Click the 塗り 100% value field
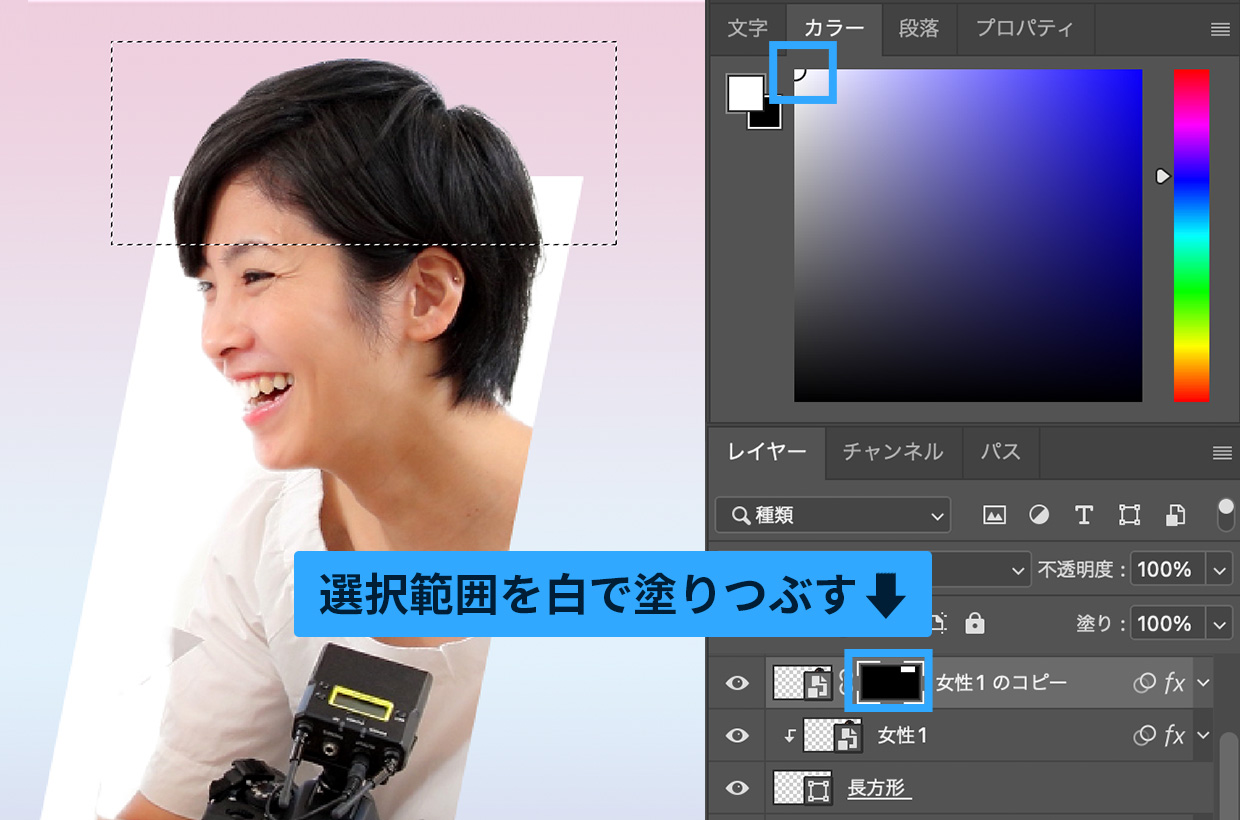 click(1169, 624)
